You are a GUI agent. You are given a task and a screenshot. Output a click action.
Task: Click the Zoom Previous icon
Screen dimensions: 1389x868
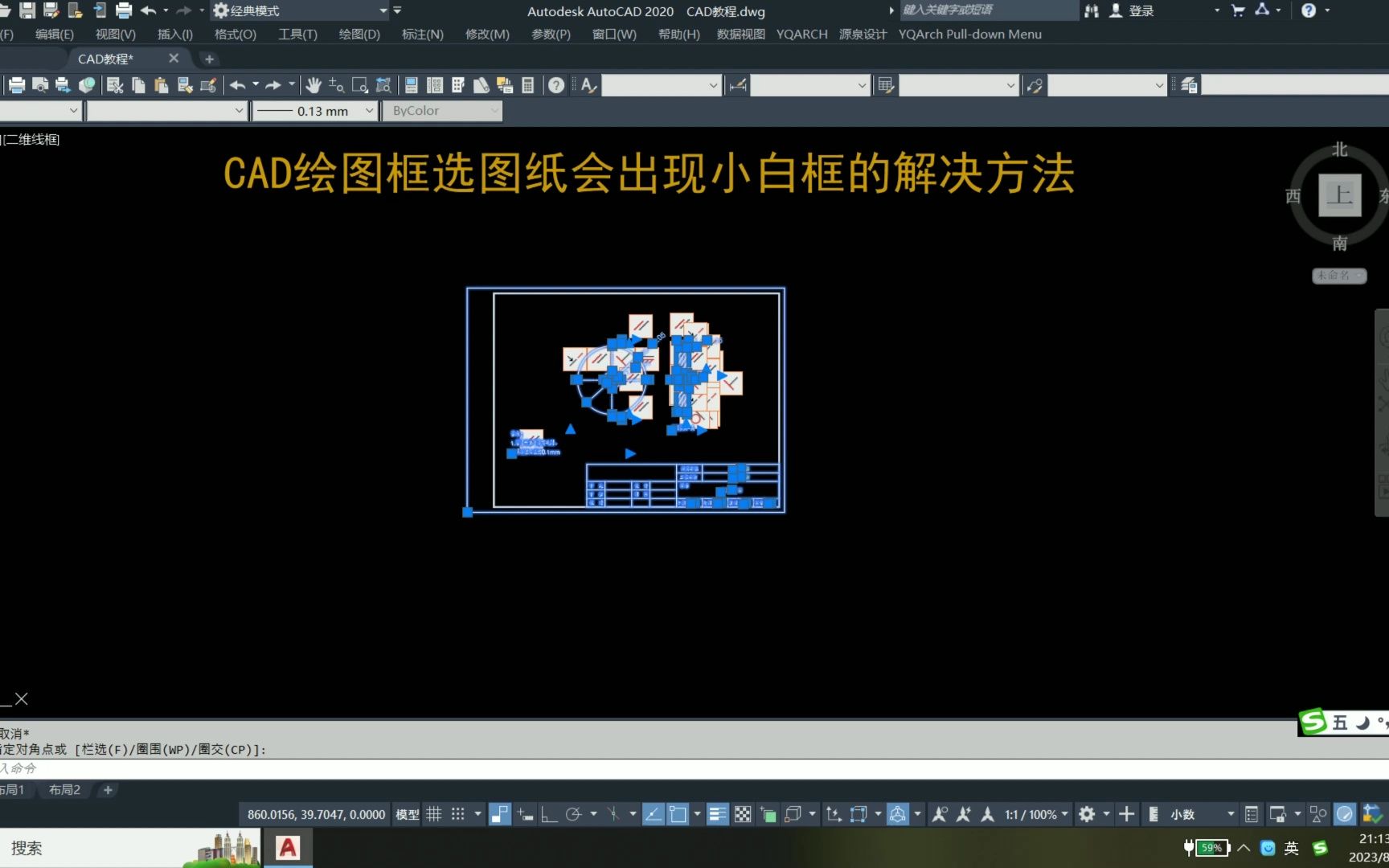point(383,85)
